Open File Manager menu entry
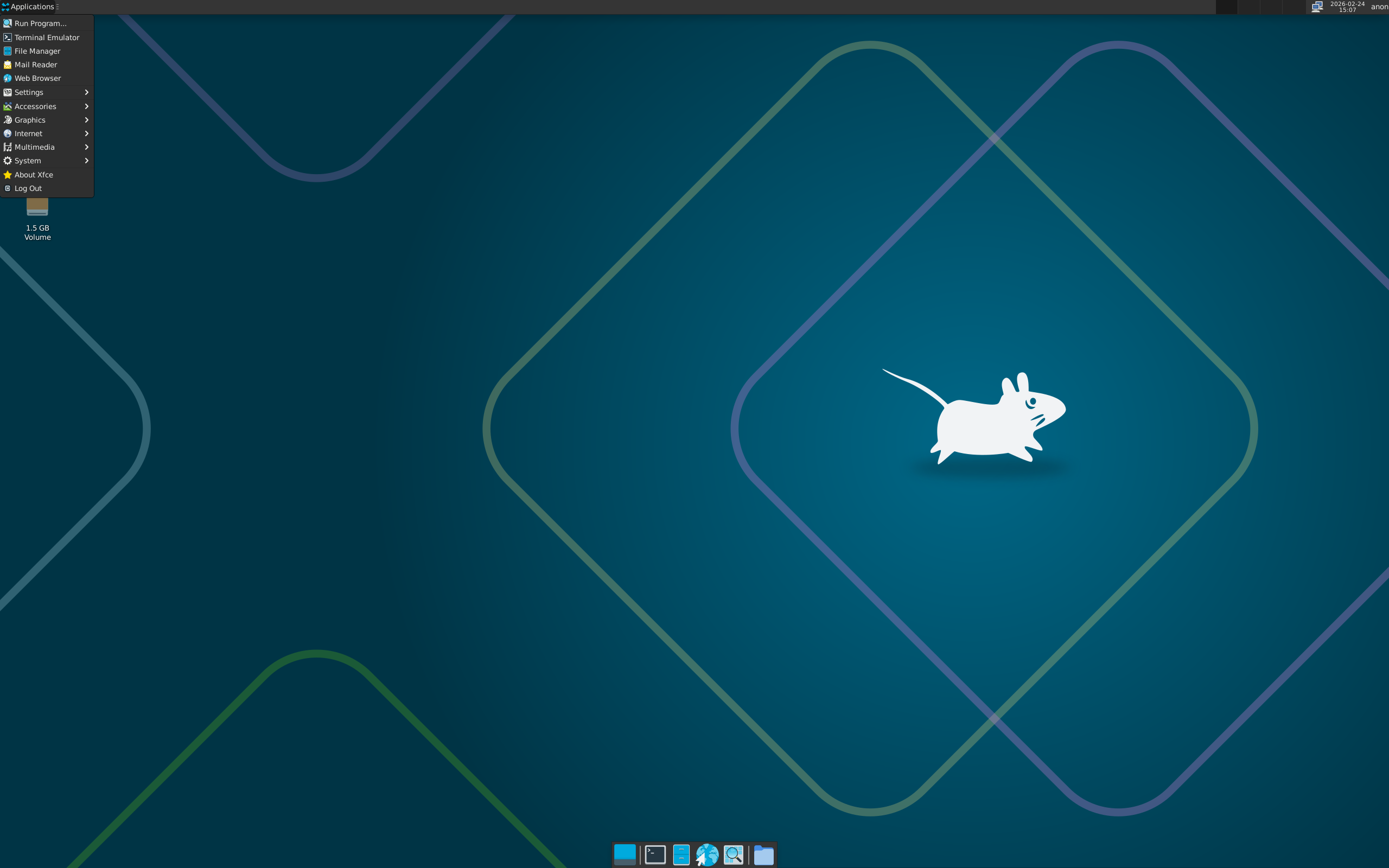This screenshot has width=1389, height=868. [x=47, y=51]
